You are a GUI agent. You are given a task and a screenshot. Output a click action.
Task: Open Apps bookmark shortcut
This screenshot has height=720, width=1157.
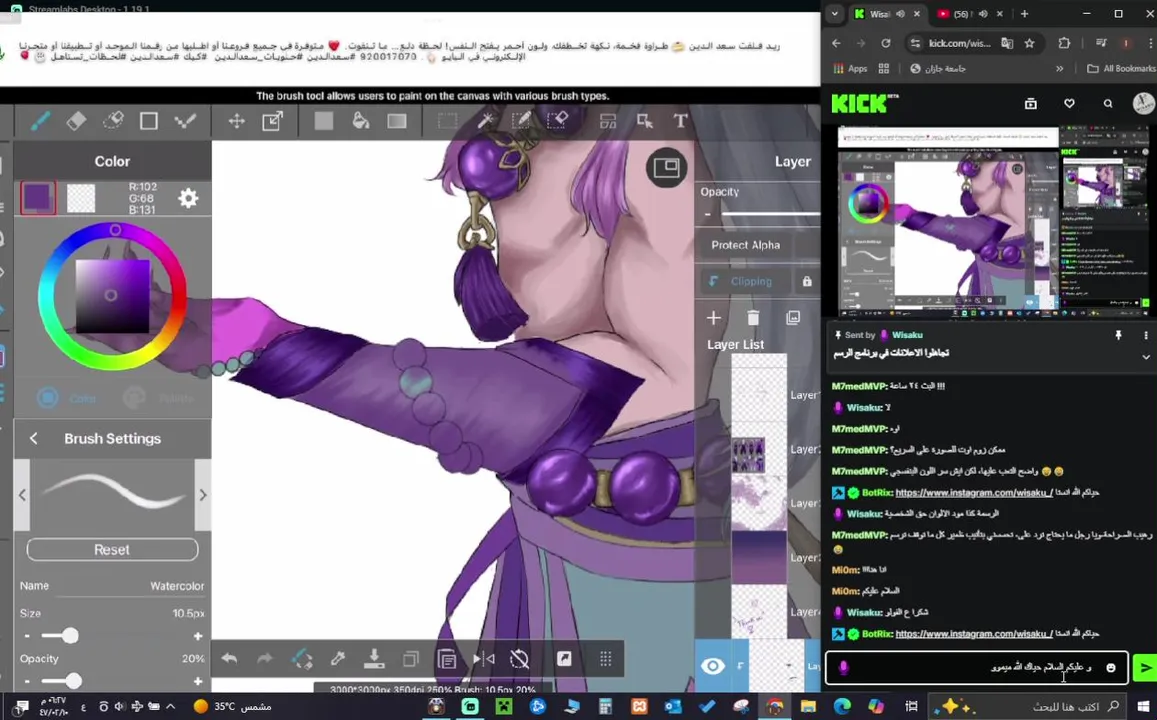[x=850, y=69]
